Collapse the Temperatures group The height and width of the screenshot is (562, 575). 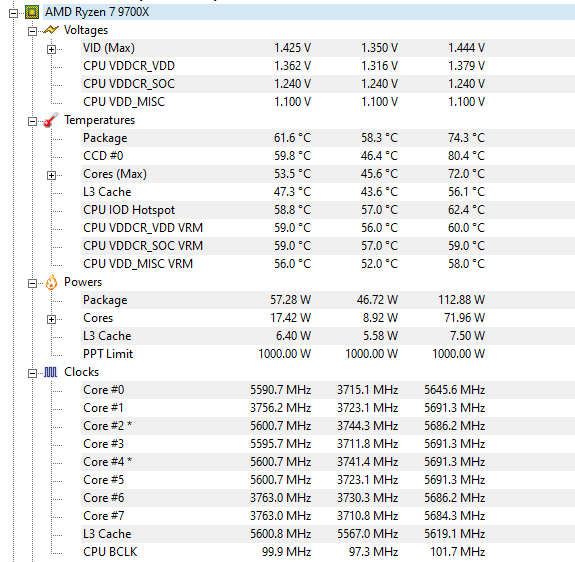click(32, 121)
